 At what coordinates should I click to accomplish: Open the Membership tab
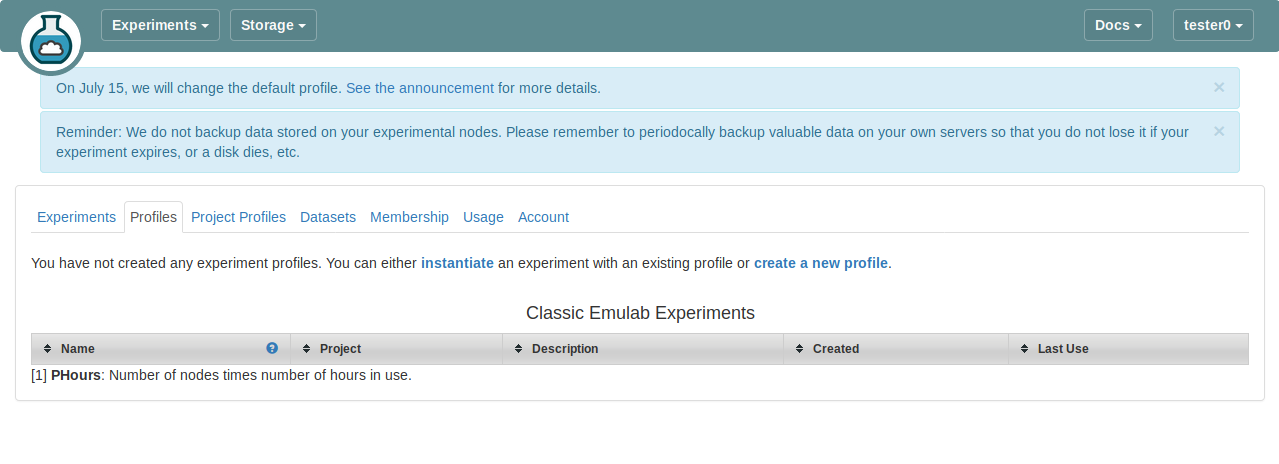[x=409, y=217]
